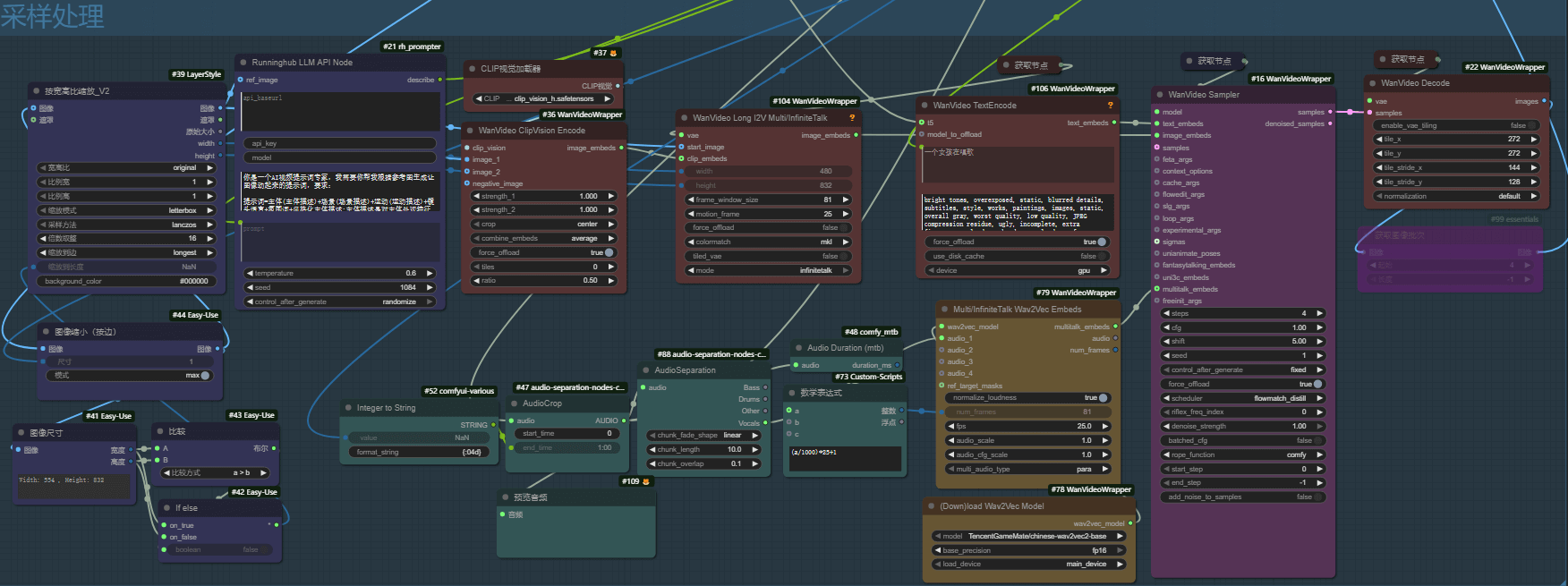Viewport: 1568px width, 586px height.
Task: Click the strength_1 value slider
Action: pyautogui.click(x=543, y=196)
